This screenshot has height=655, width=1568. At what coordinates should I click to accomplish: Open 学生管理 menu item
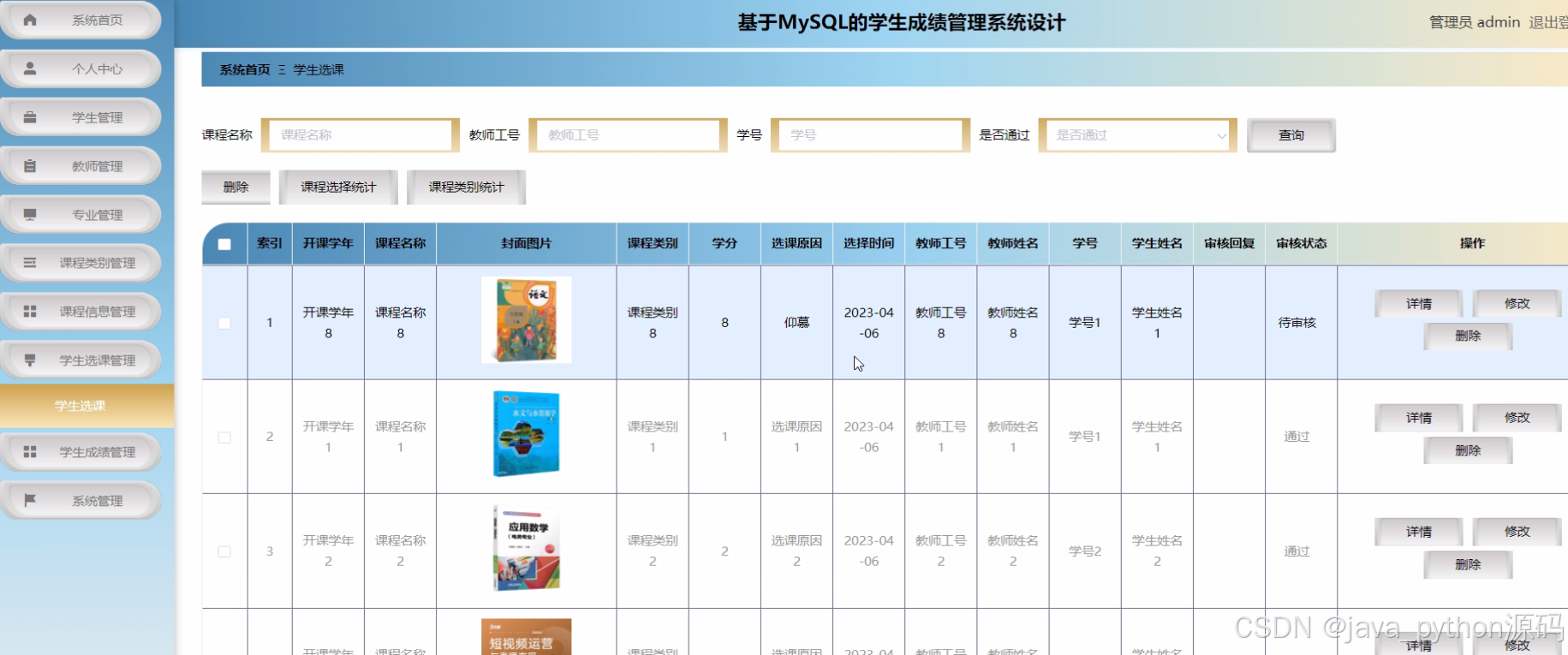(81, 117)
